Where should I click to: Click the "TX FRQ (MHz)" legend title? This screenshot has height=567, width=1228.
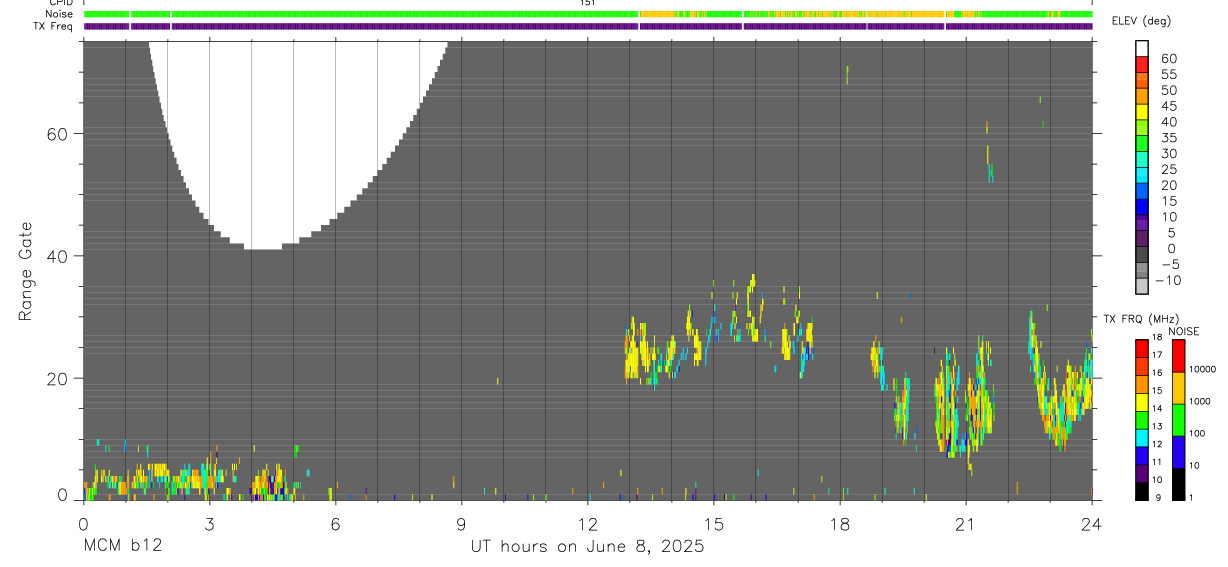pyautogui.click(x=1141, y=318)
